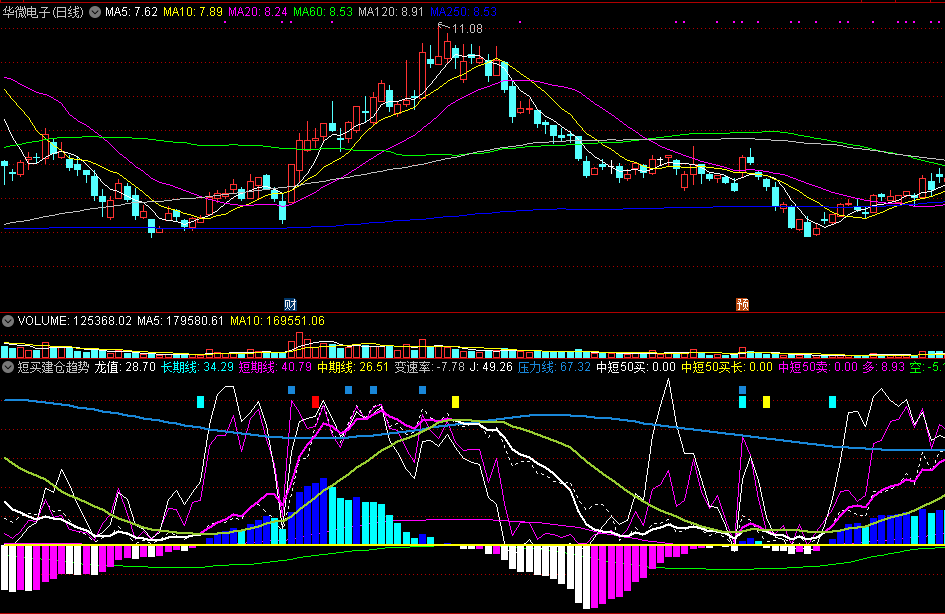Click the MA120: 8.91 label

391,12
